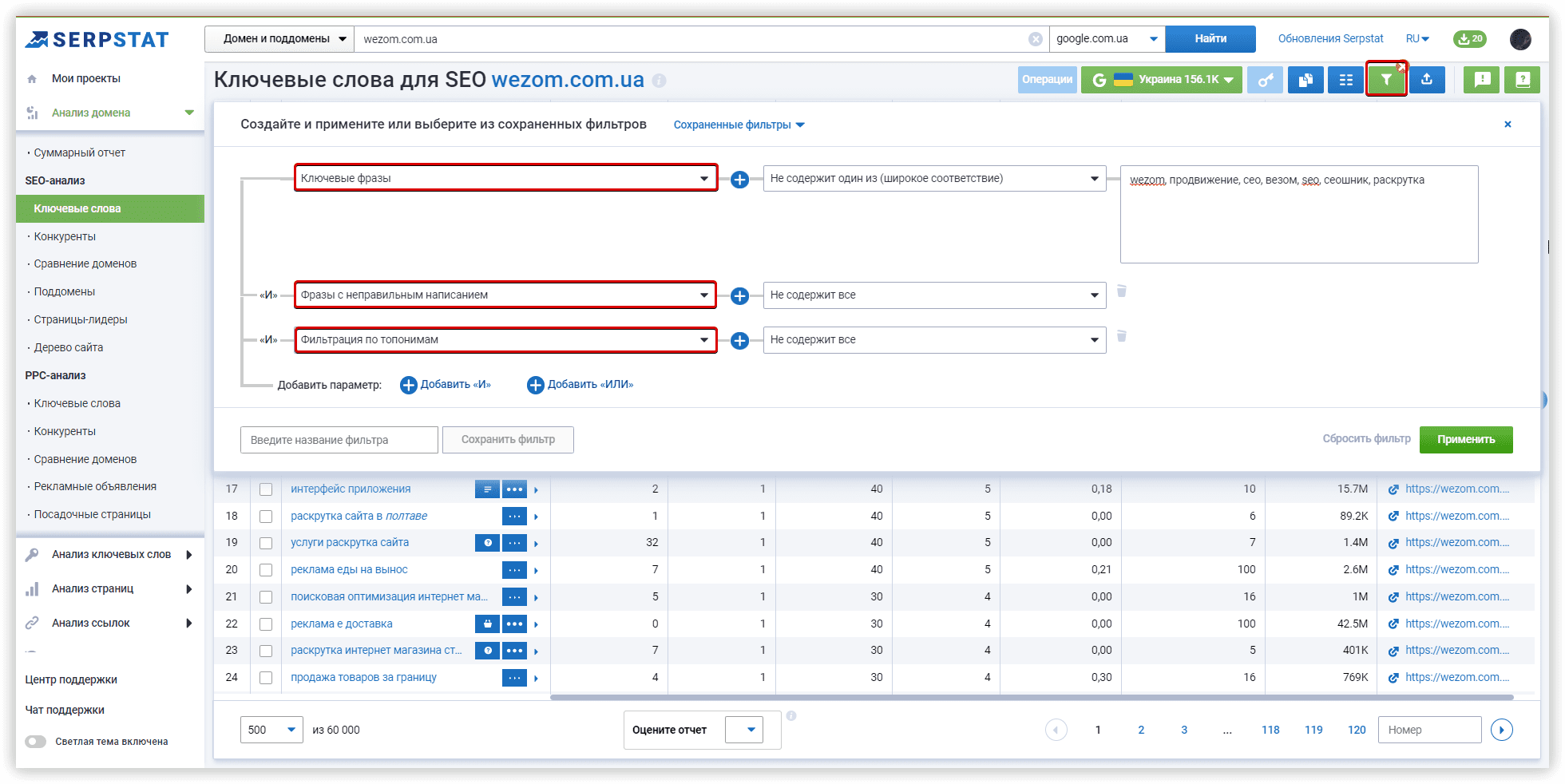Open the rows per page 500 dropdown
1565x784 pixels.
271,730
